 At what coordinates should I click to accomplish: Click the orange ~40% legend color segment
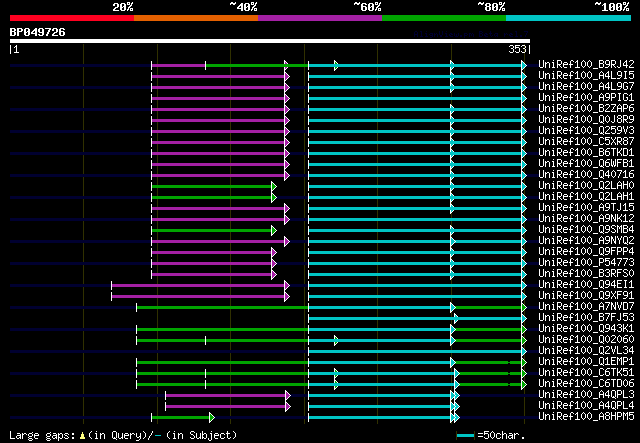point(196,18)
